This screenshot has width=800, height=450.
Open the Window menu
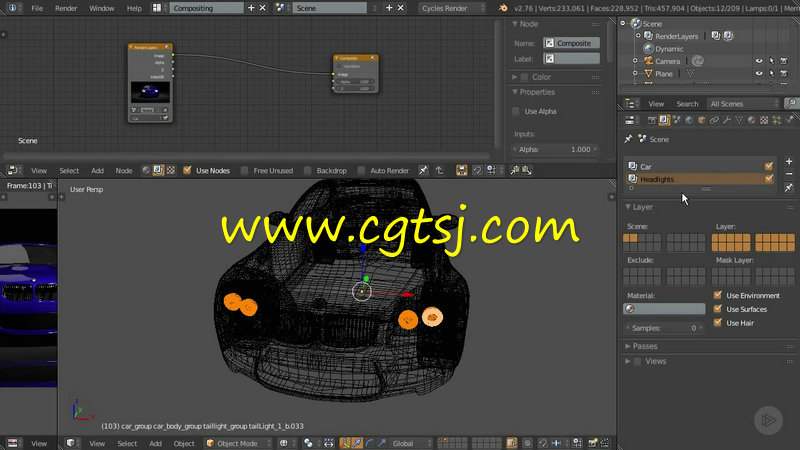[x=102, y=8]
